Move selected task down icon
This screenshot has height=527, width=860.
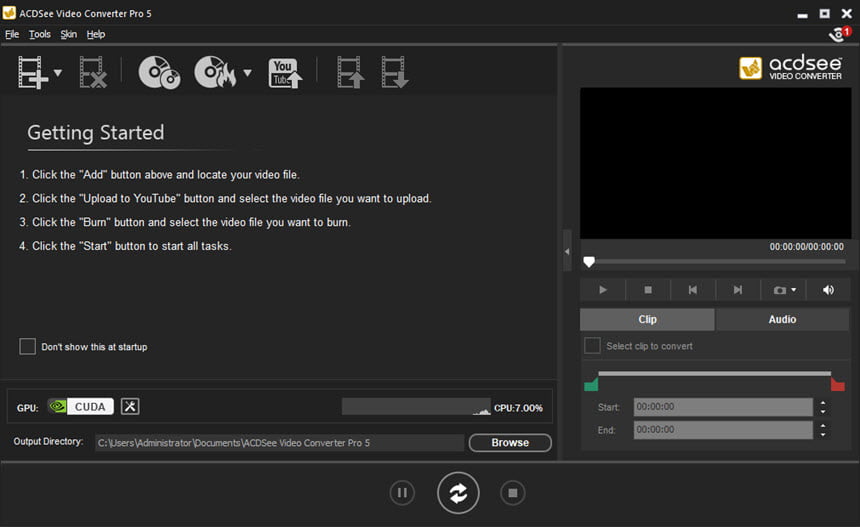pos(394,72)
